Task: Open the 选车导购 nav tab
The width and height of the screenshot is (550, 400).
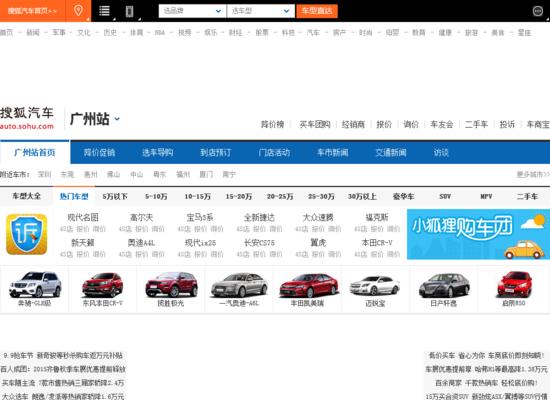Action: [x=157, y=152]
